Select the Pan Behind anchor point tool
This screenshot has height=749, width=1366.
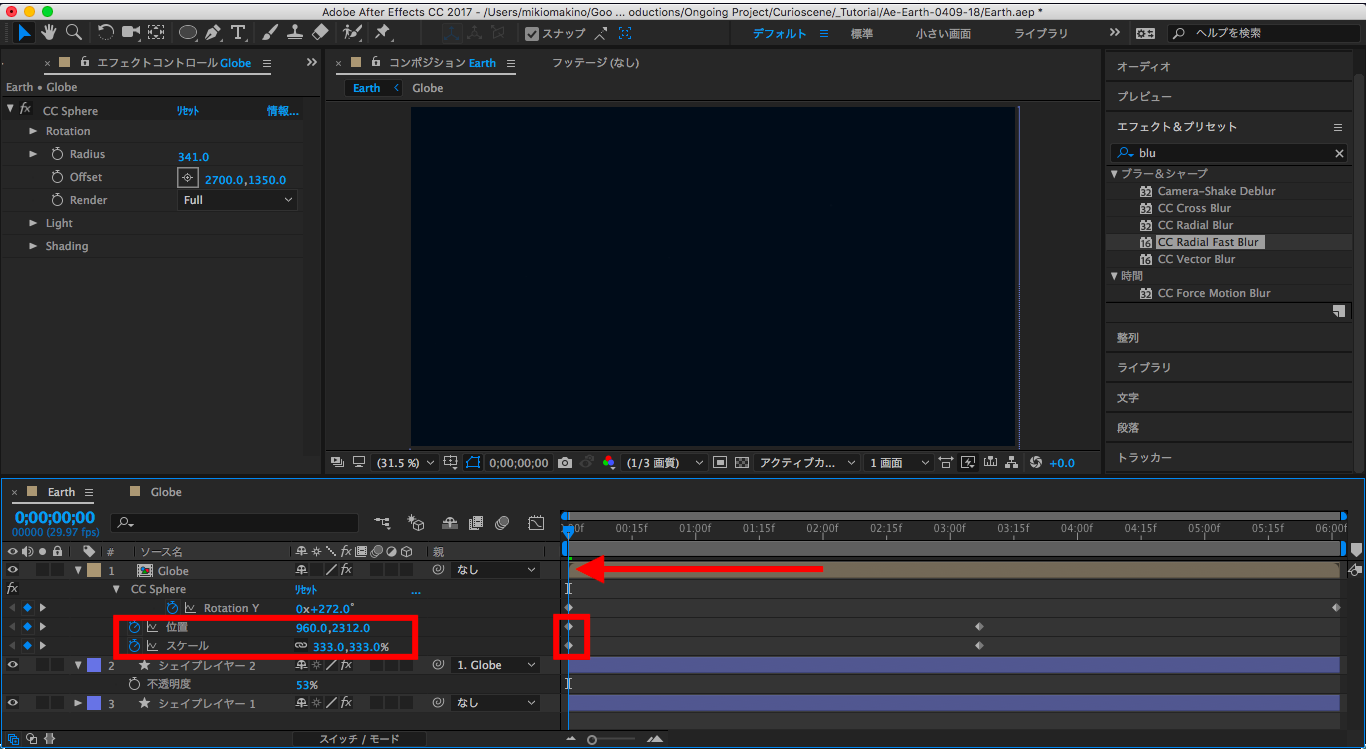(x=157, y=32)
